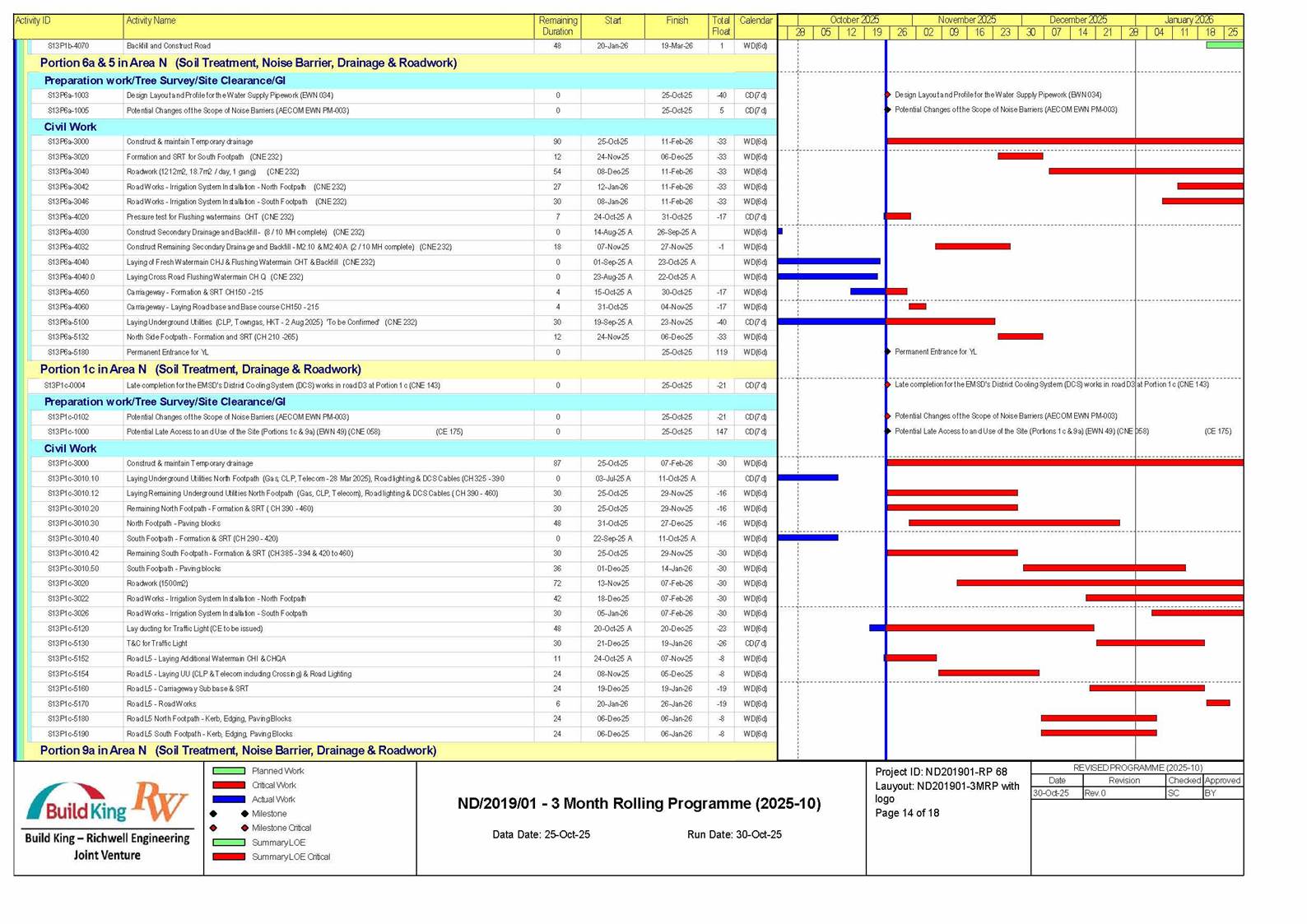1307x924 pixels.
Task: Click the Build King logo
Action: 77,804
